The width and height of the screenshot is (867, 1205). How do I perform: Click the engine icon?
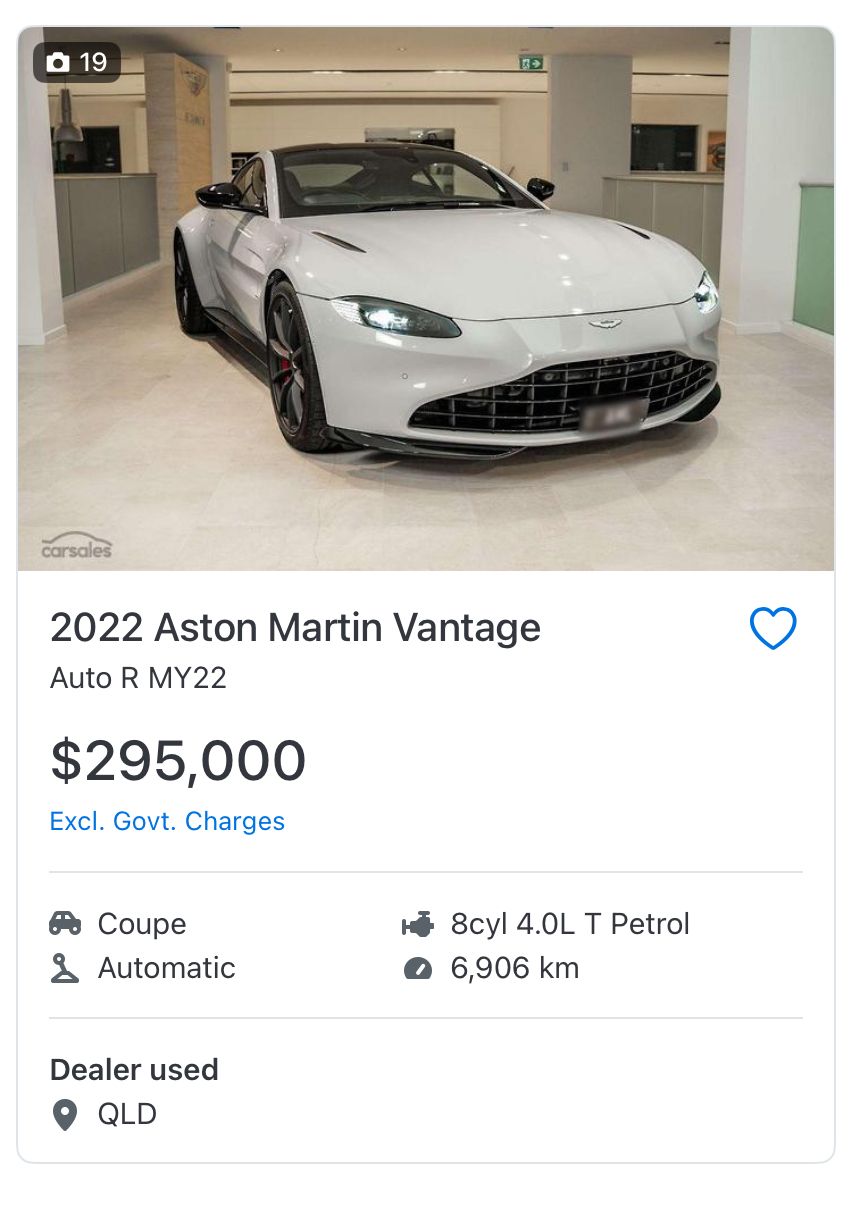(417, 924)
